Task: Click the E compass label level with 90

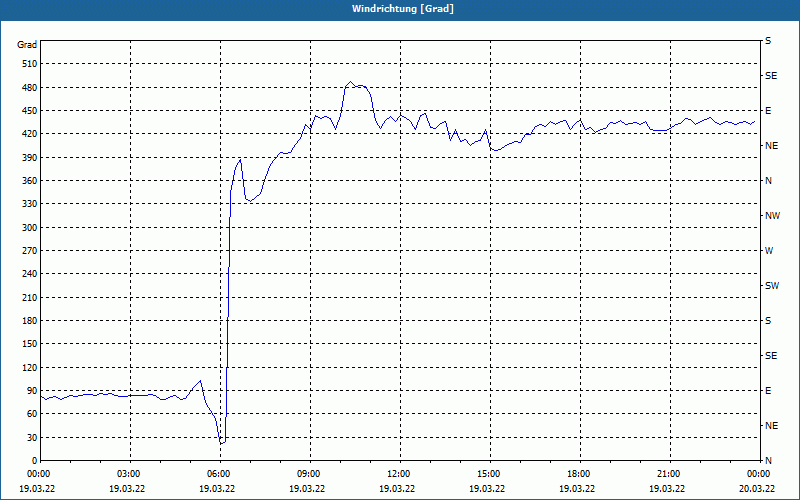Action: tap(768, 391)
